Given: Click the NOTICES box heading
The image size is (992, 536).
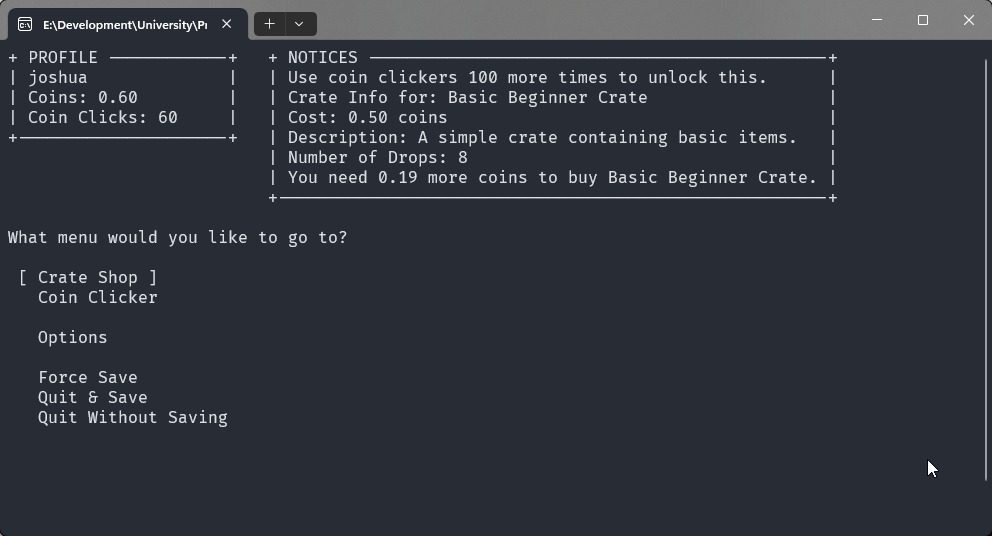Looking at the screenshot, I should 322,57.
